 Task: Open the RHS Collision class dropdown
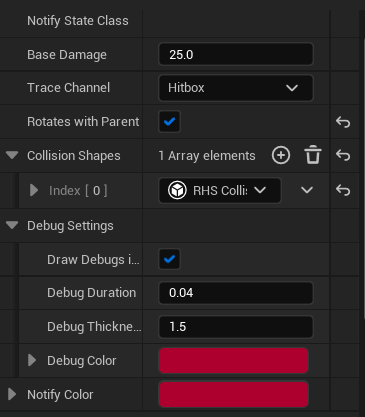point(220,190)
